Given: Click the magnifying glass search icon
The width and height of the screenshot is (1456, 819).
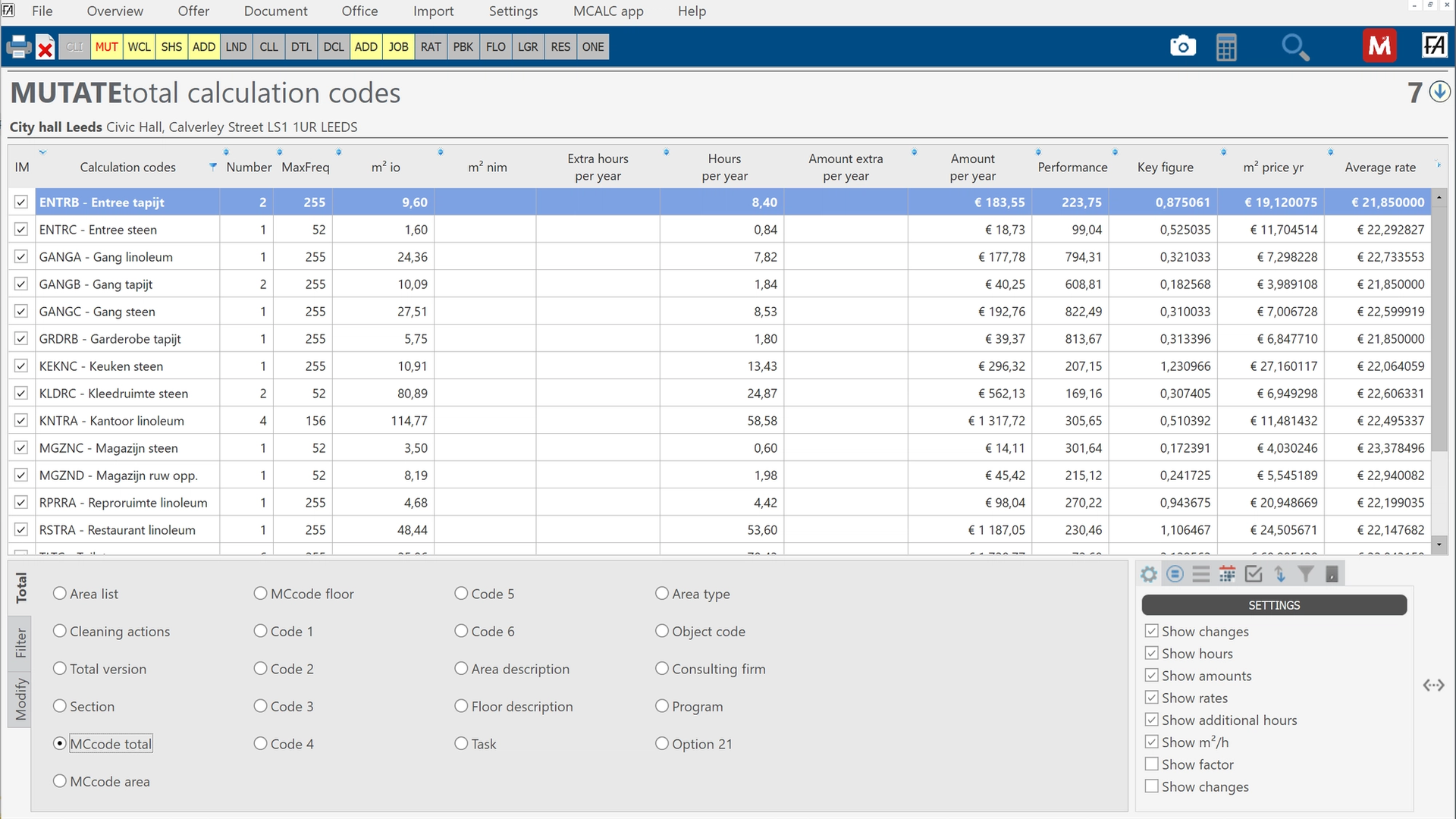Looking at the screenshot, I should point(1294,47).
